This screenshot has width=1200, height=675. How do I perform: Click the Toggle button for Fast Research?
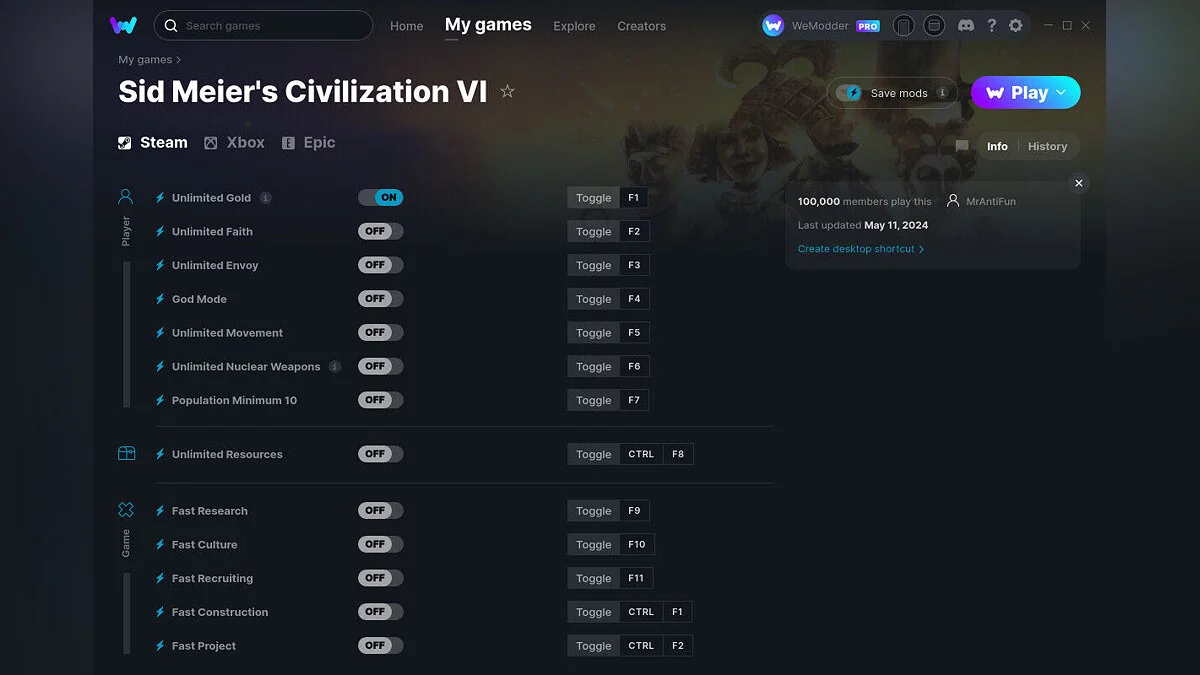click(593, 510)
